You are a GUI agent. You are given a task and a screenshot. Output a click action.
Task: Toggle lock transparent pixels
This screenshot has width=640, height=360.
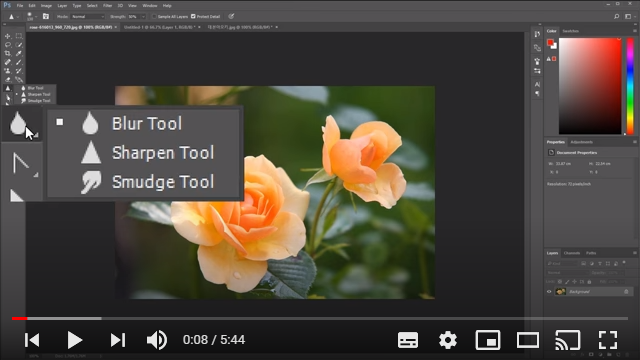click(x=560, y=282)
